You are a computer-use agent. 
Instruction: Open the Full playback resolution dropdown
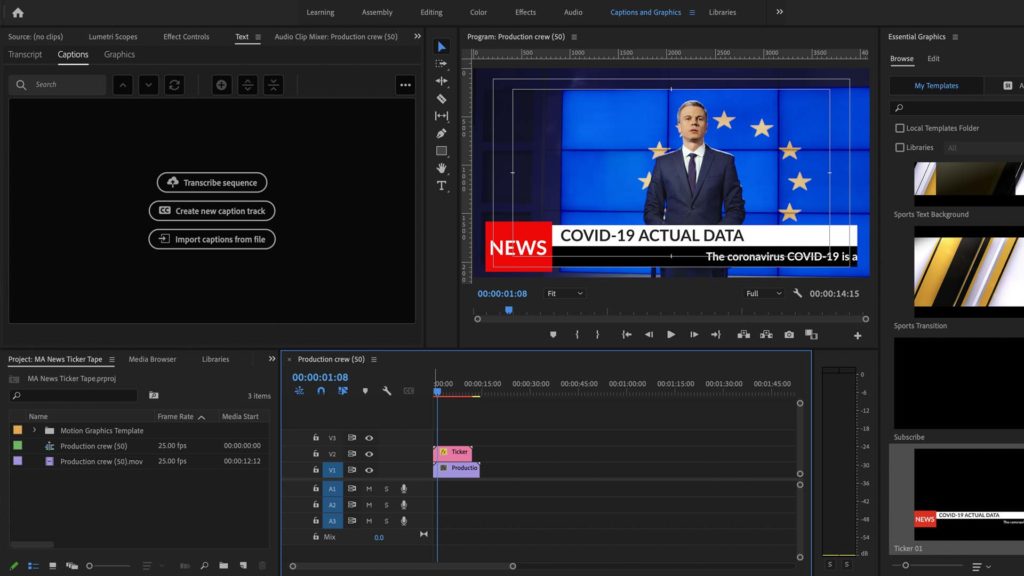[x=764, y=294]
